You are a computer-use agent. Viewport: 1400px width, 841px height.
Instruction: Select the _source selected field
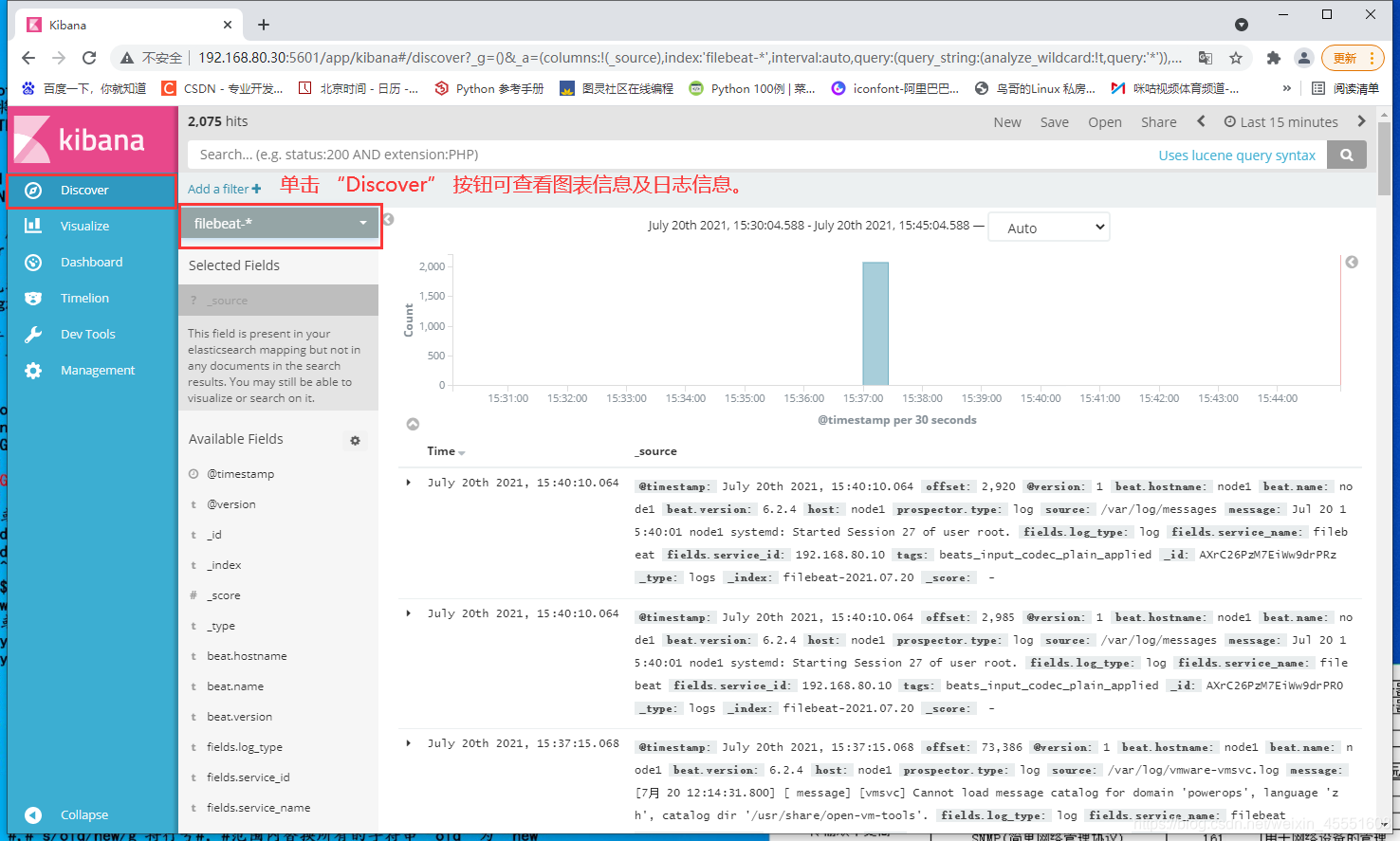tap(278, 301)
